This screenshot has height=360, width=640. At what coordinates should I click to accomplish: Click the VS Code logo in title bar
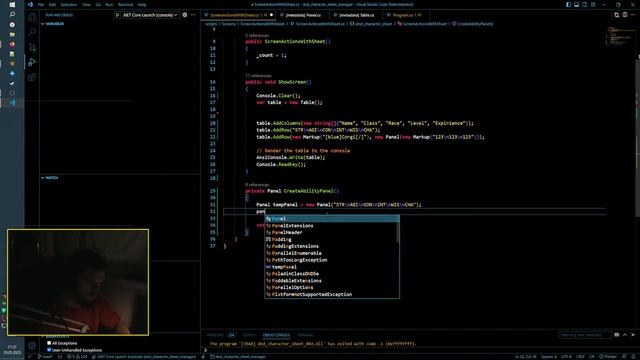click(x=30, y=4)
